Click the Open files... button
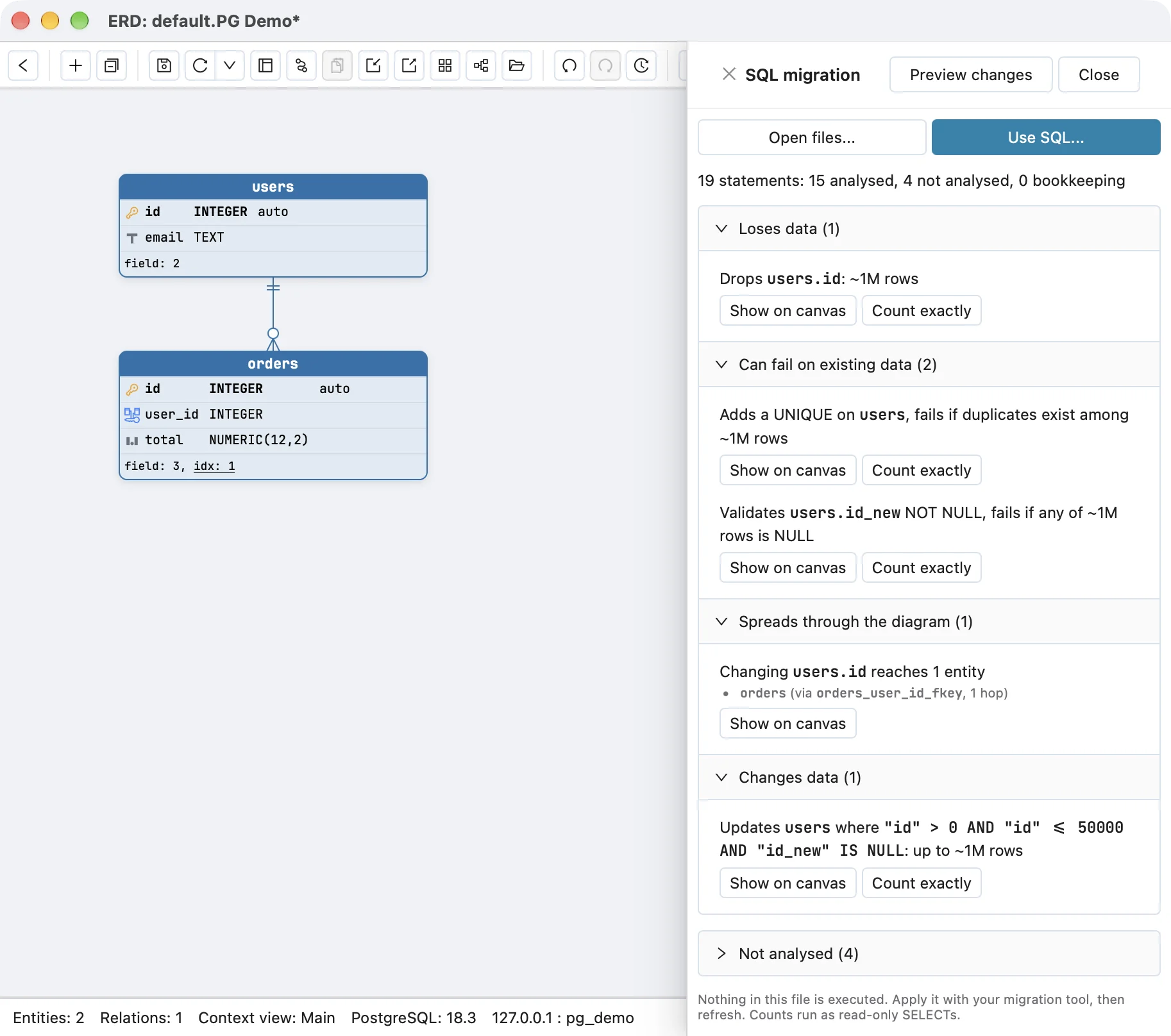The width and height of the screenshot is (1171, 1036). [812, 137]
